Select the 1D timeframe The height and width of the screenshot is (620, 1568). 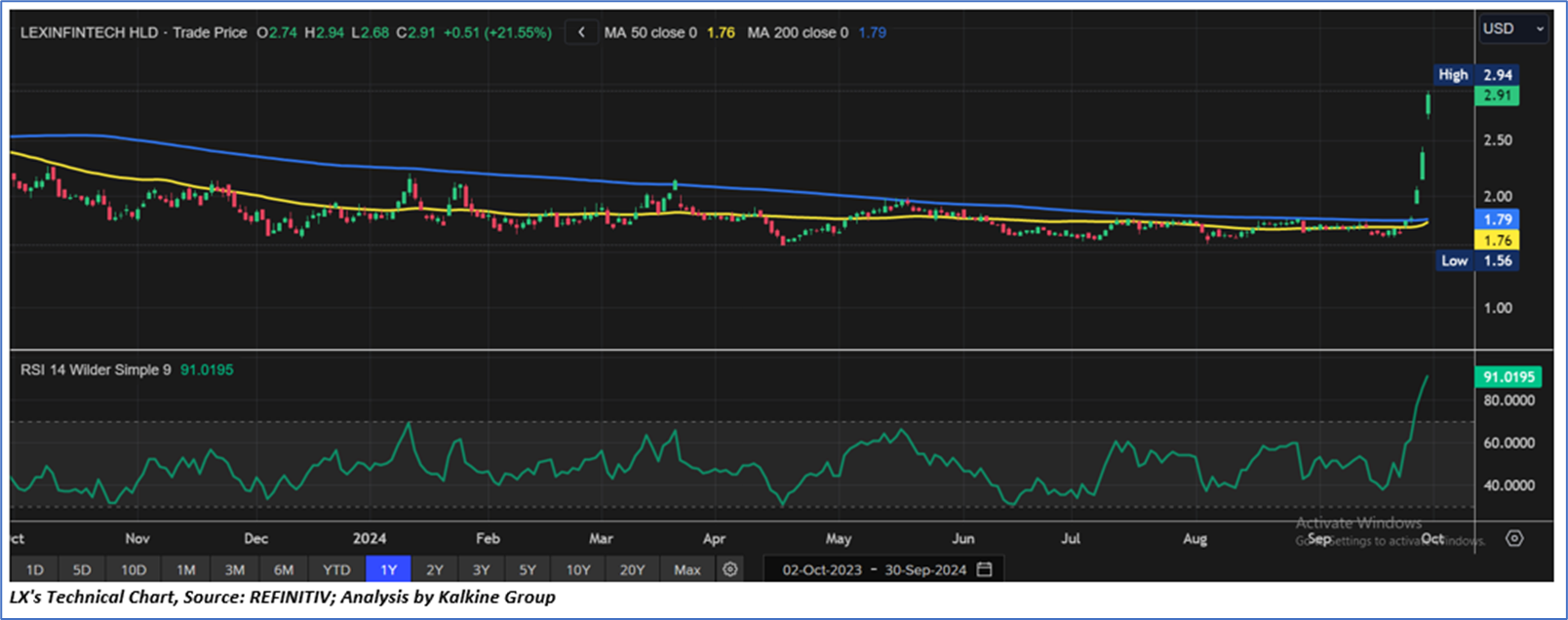pos(35,569)
